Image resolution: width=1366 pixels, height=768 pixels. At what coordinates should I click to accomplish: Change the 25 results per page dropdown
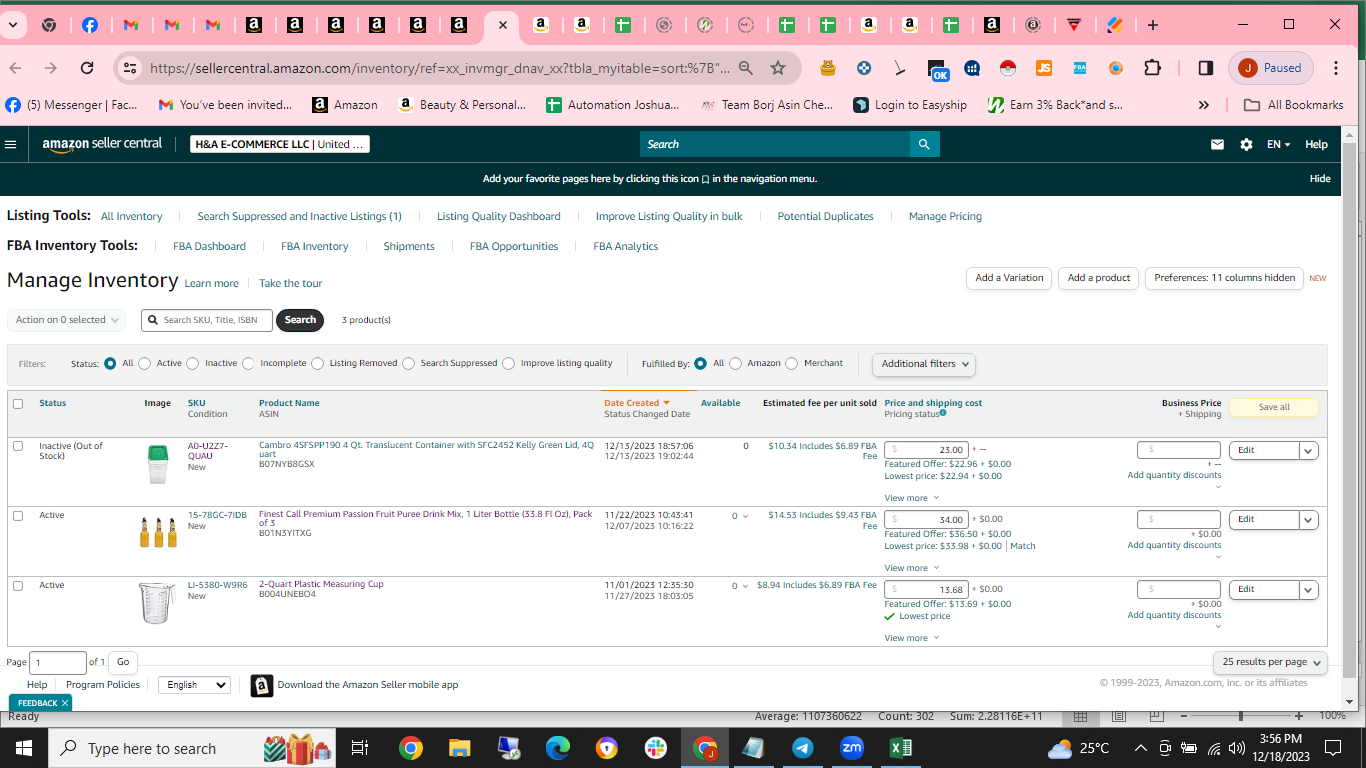[x=1270, y=662]
